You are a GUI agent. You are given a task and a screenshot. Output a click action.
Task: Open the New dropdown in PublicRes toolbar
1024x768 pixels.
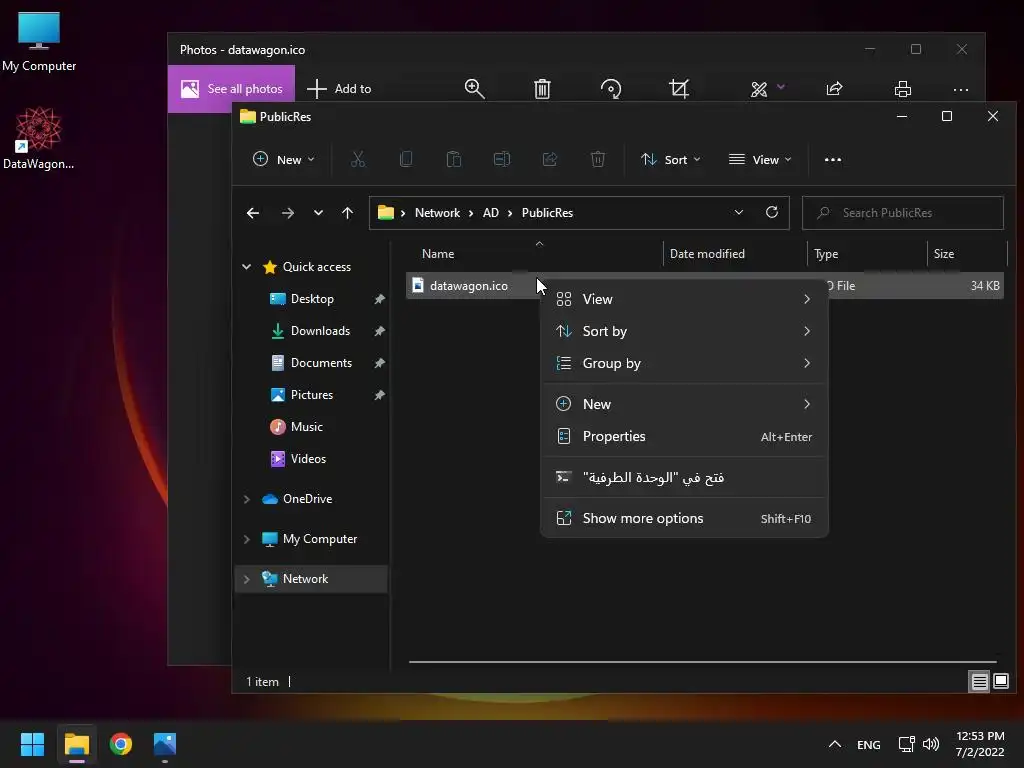[x=283, y=159]
